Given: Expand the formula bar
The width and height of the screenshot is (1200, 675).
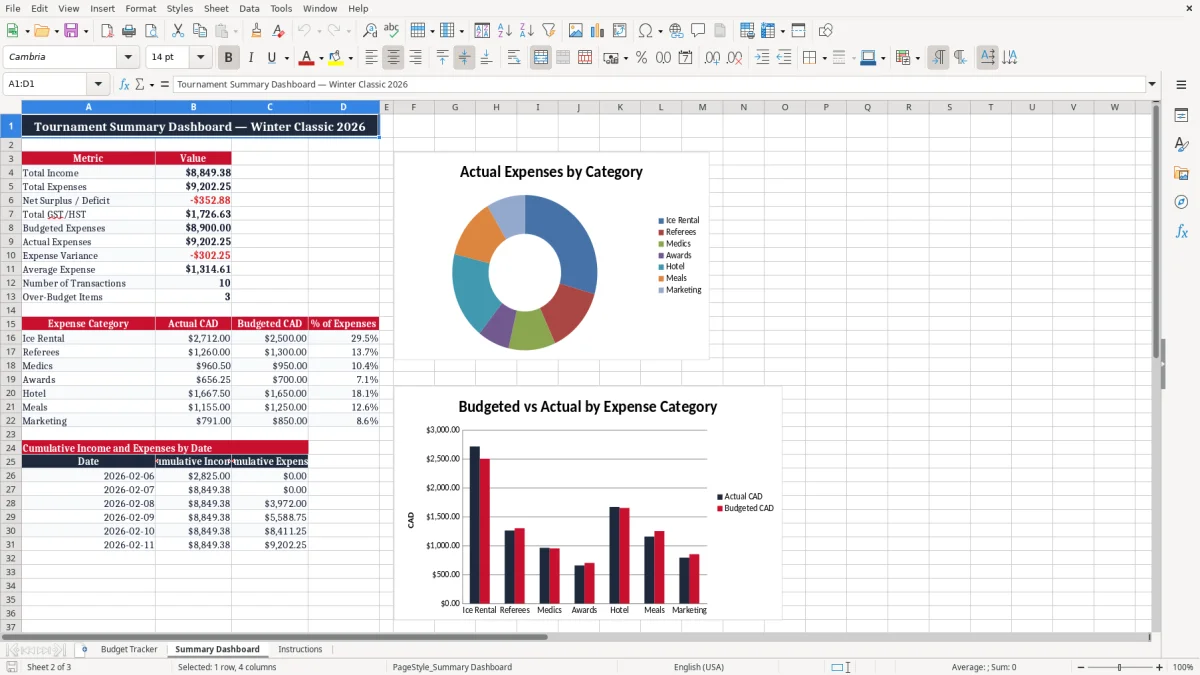Looking at the screenshot, I should coord(1152,84).
